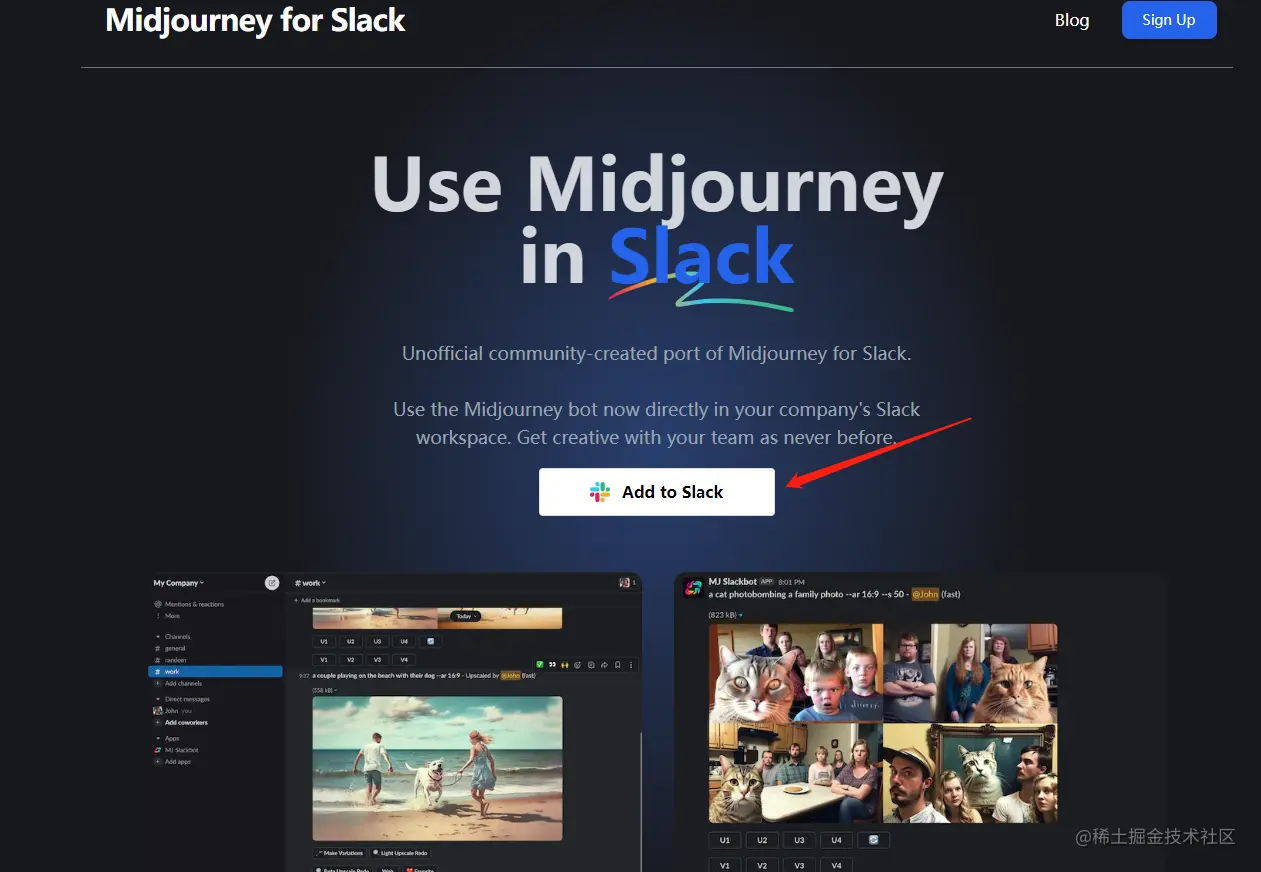Open the cat photobombing image grid
Viewport: 1261px width, 872px height.
click(x=883, y=723)
